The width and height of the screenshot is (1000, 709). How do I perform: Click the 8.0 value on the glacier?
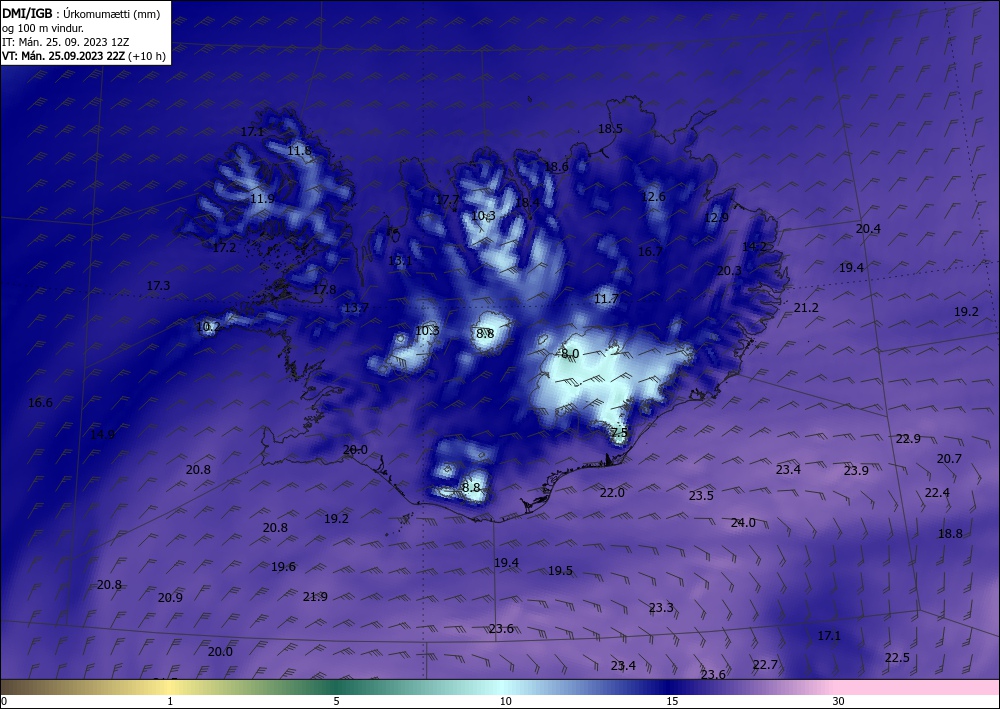click(x=570, y=354)
